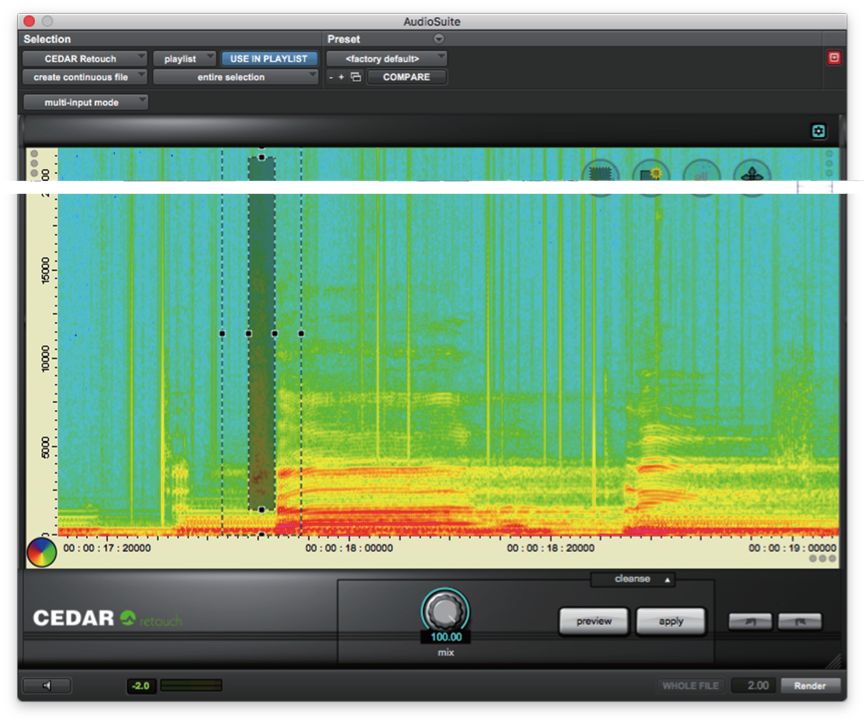This screenshot has height=723, width=865.
Task: Select the leaf-shaped tool icon
Action: (751, 175)
